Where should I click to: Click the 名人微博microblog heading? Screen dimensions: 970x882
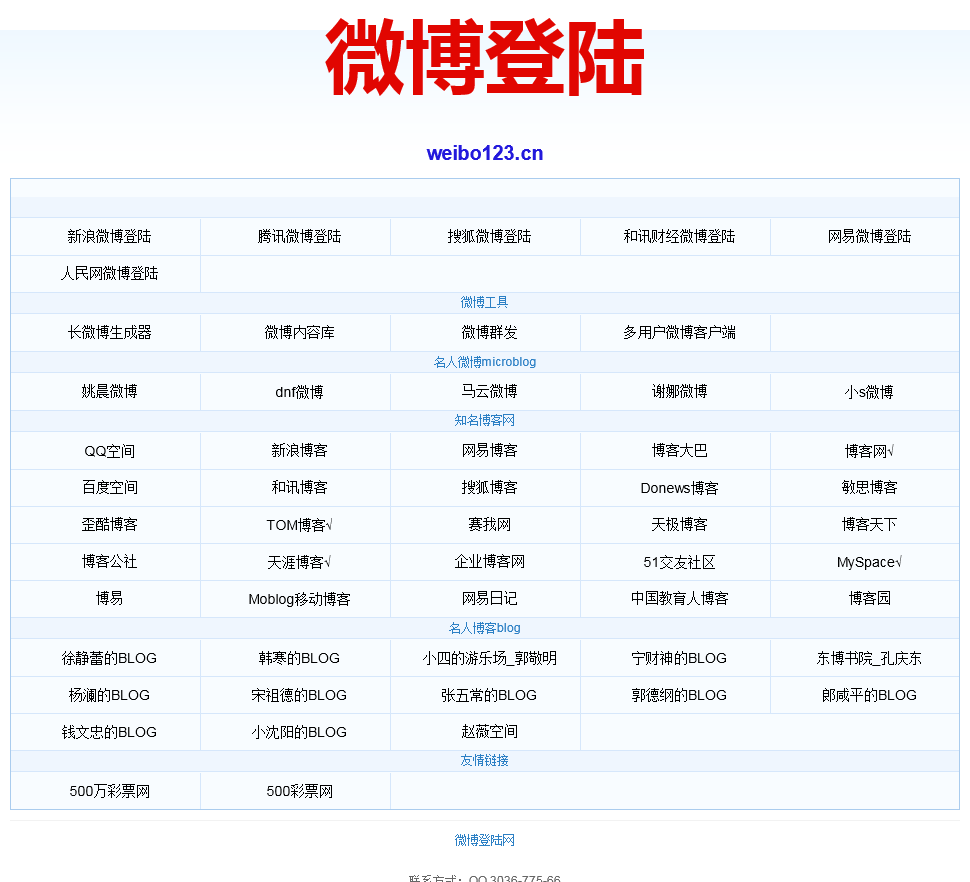coord(484,362)
